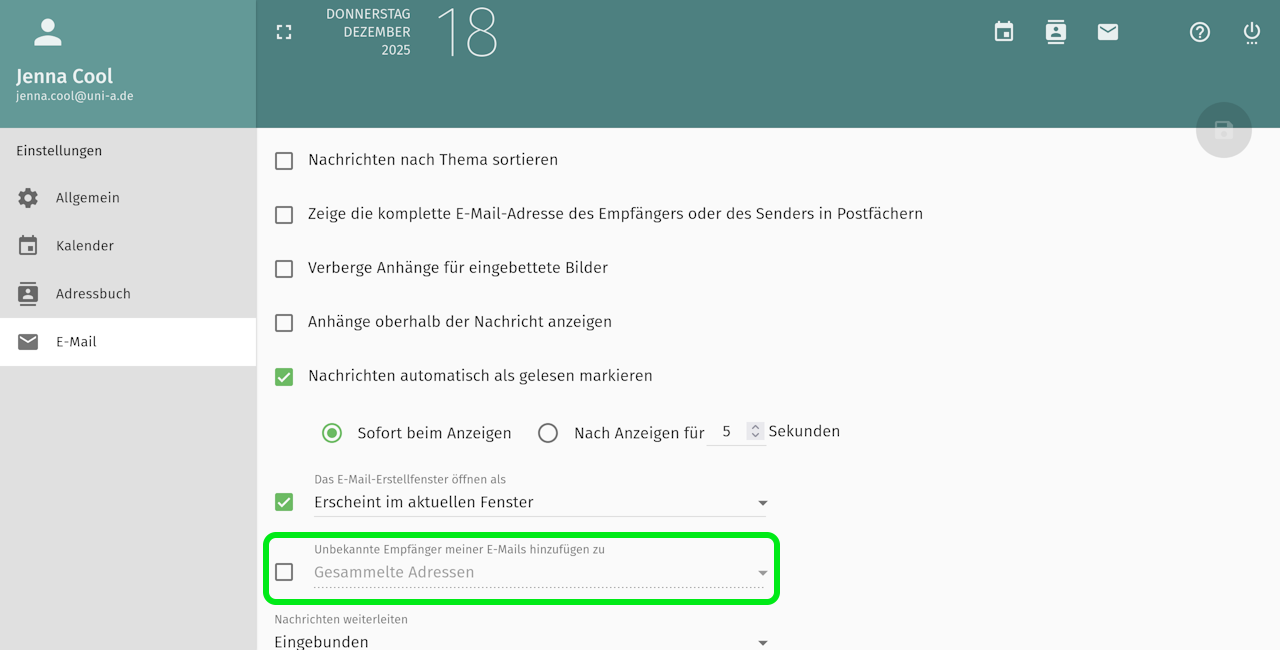Open the calendar module icon in header
Viewport: 1280px width, 650px height.
1004,32
